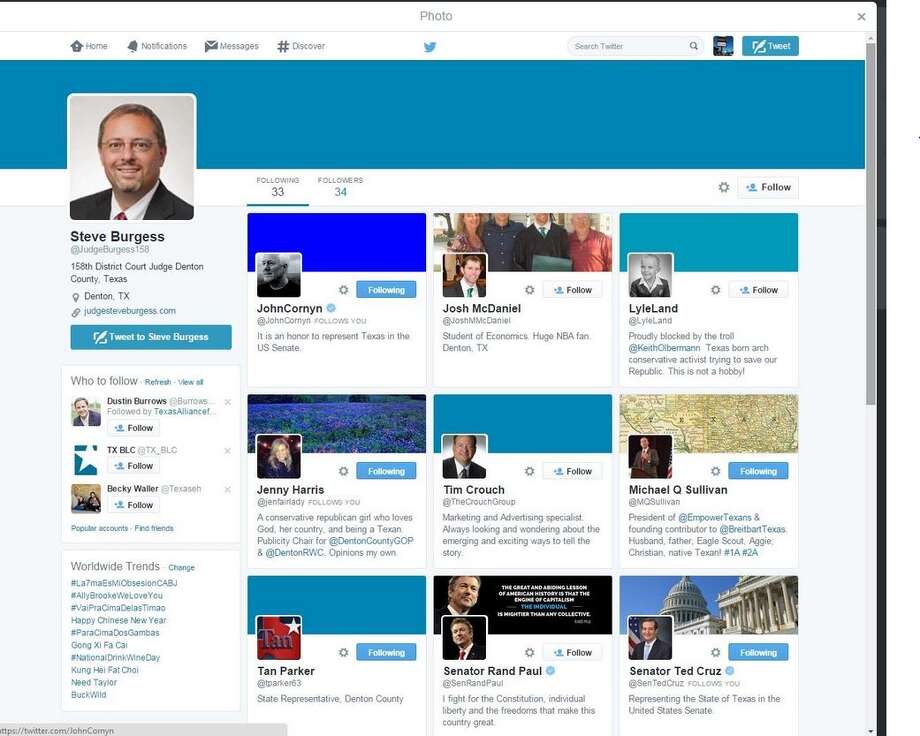Open Messages envelope in top bar
This screenshot has height=736, width=920.
coord(232,46)
